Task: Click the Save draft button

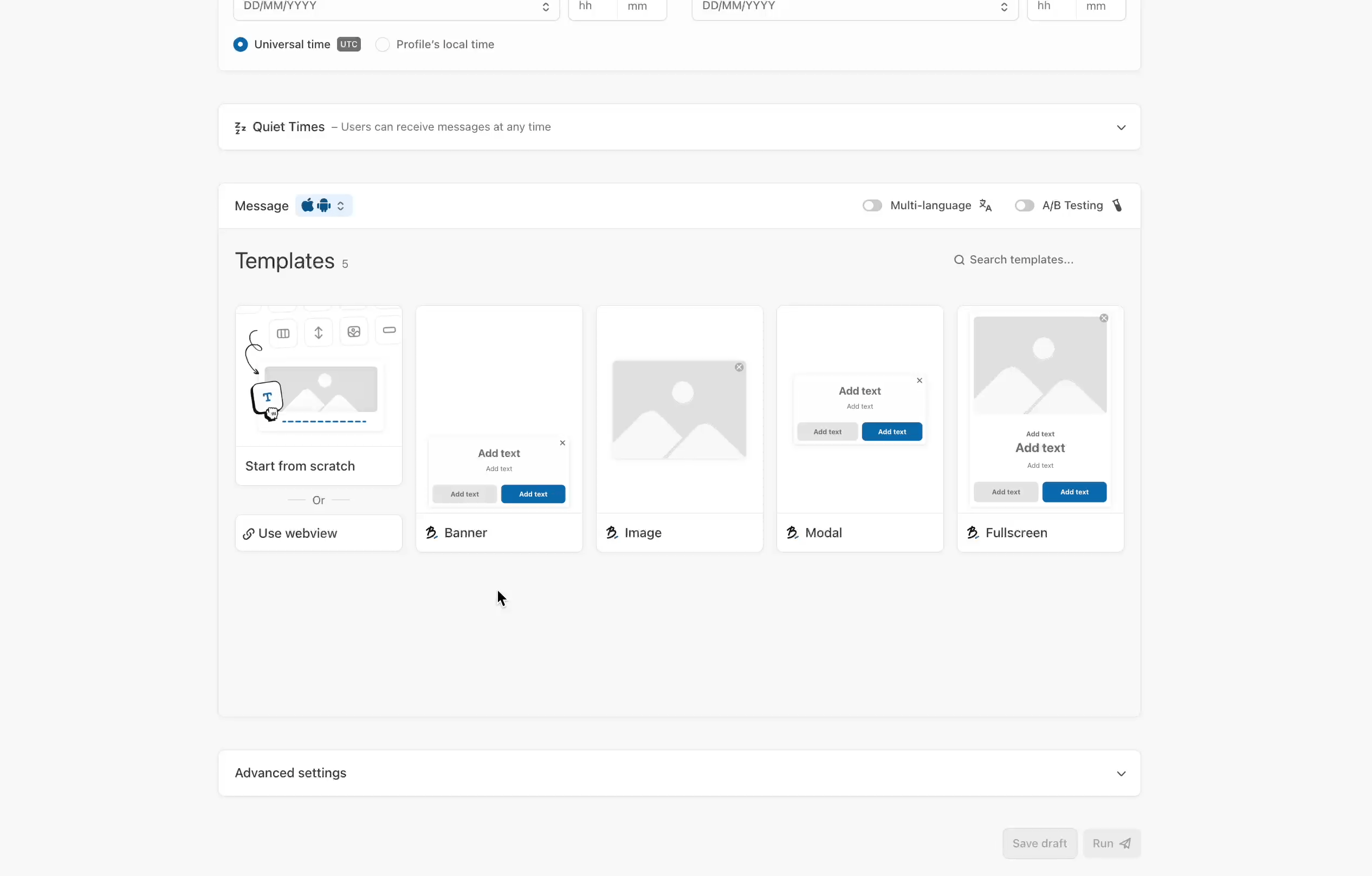Action: pos(1039,843)
